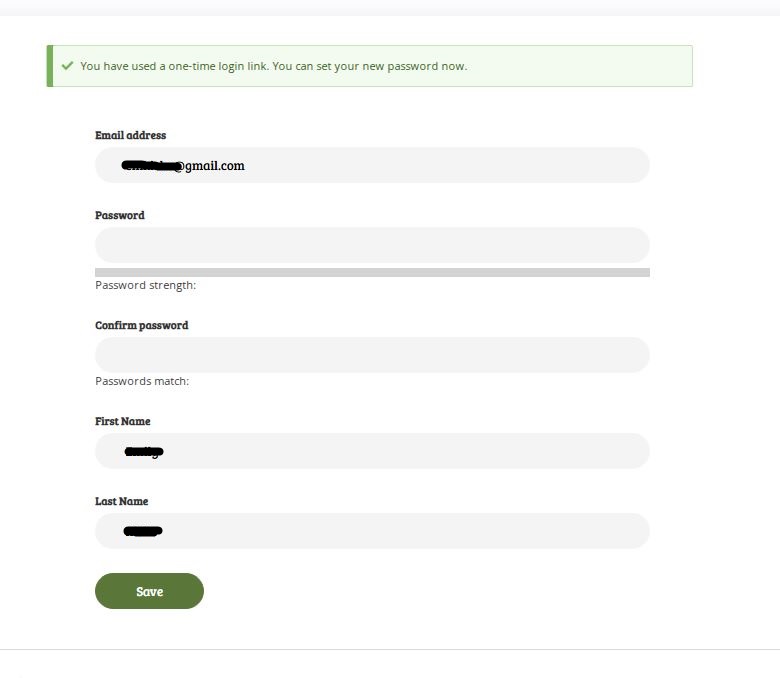Image resolution: width=780 pixels, height=678 pixels.
Task: Click the 'Passwords match:' text
Action: (x=142, y=381)
